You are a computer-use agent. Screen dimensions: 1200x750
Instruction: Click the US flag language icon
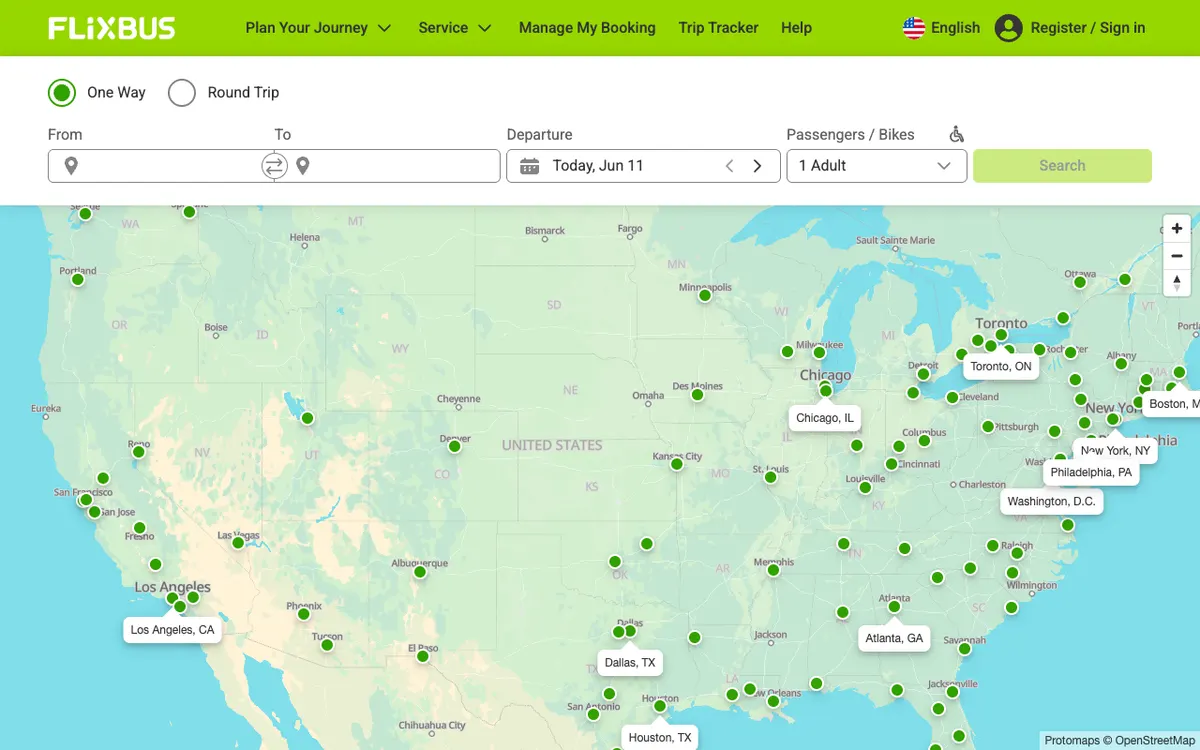click(x=914, y=28)
